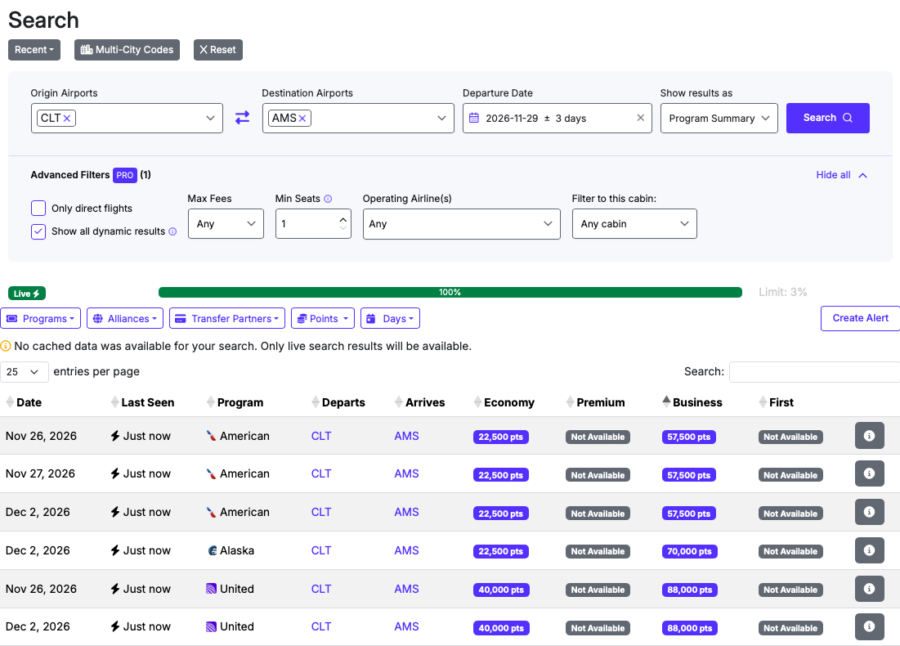900x646 pixels.
Task: Open info for Dec 2 Alaska row
Action: [869, 550]
